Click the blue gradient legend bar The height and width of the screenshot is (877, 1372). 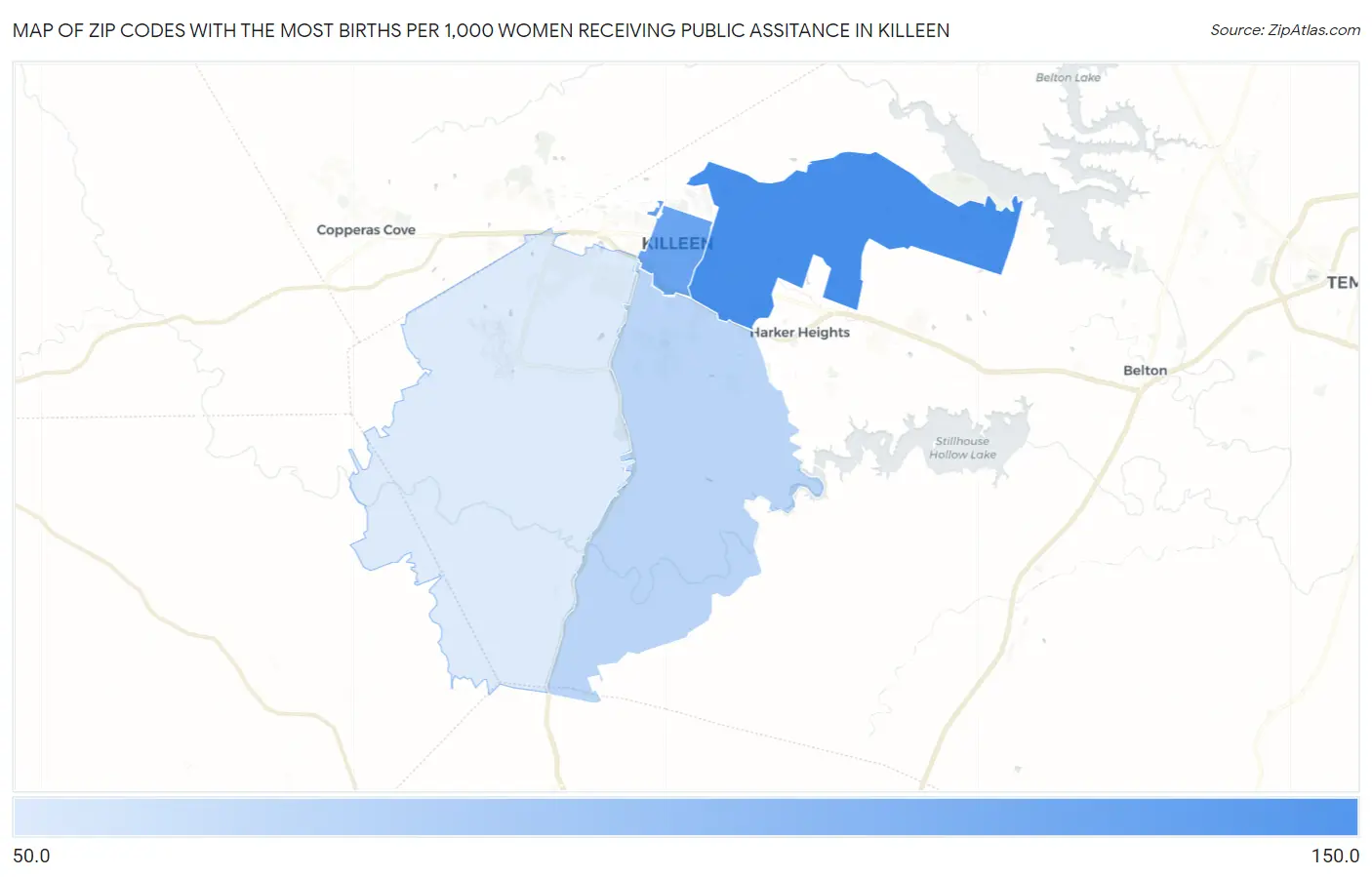(686, 817)
